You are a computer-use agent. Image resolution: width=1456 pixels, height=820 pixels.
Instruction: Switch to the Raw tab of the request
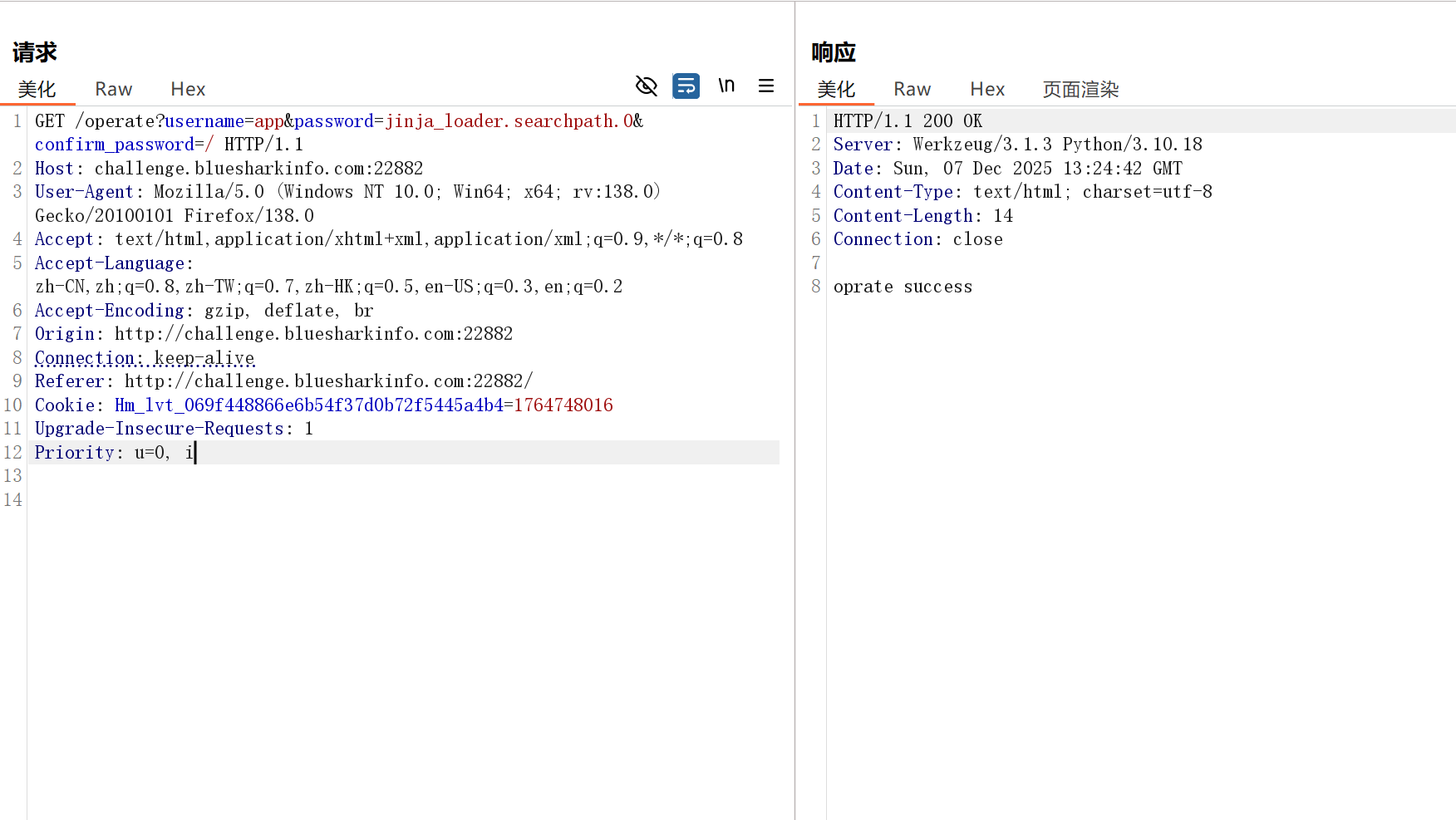113,89
